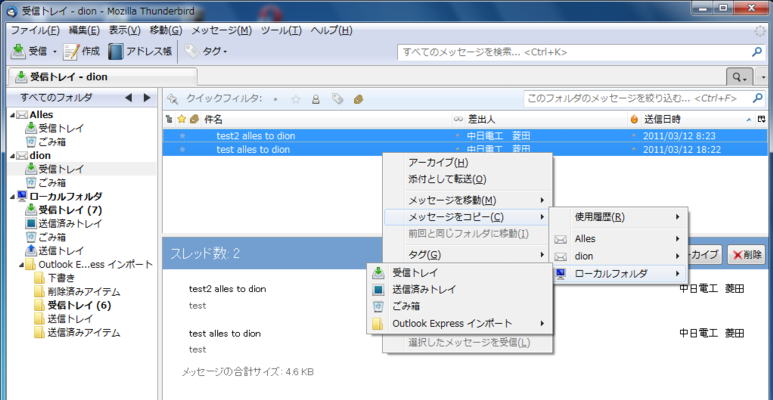
Task: Copy to ごみ箱 in submenu
Action: 459,306
